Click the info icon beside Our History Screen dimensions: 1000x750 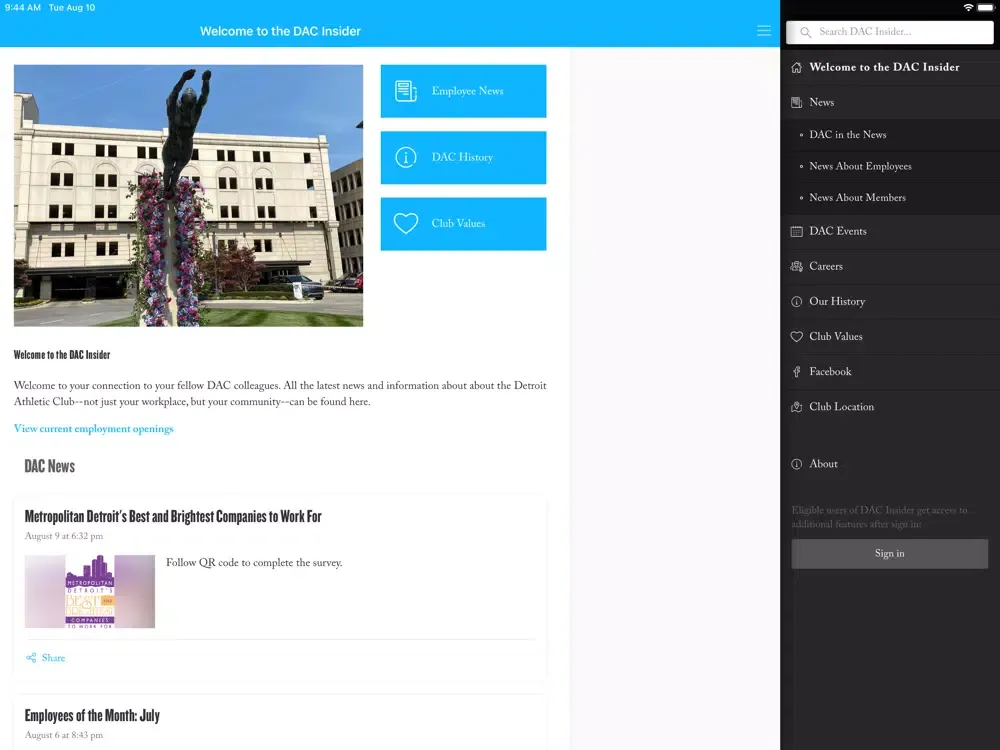coord(797,302)
